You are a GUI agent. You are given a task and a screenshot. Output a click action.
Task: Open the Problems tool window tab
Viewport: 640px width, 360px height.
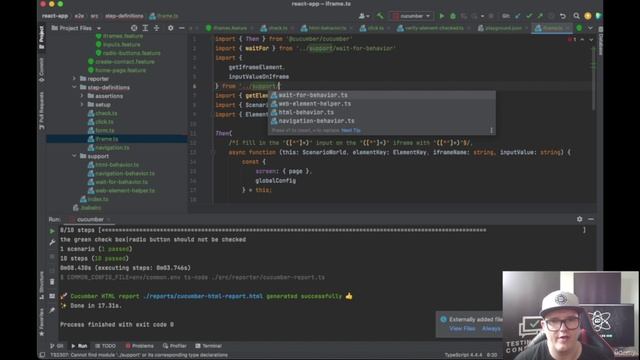[139, 346]
